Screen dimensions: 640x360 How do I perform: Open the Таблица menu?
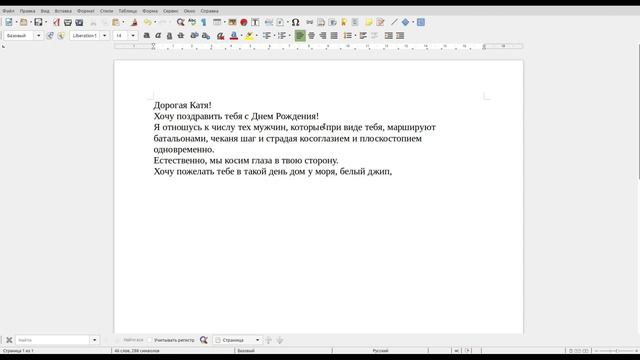click(128, 11)
